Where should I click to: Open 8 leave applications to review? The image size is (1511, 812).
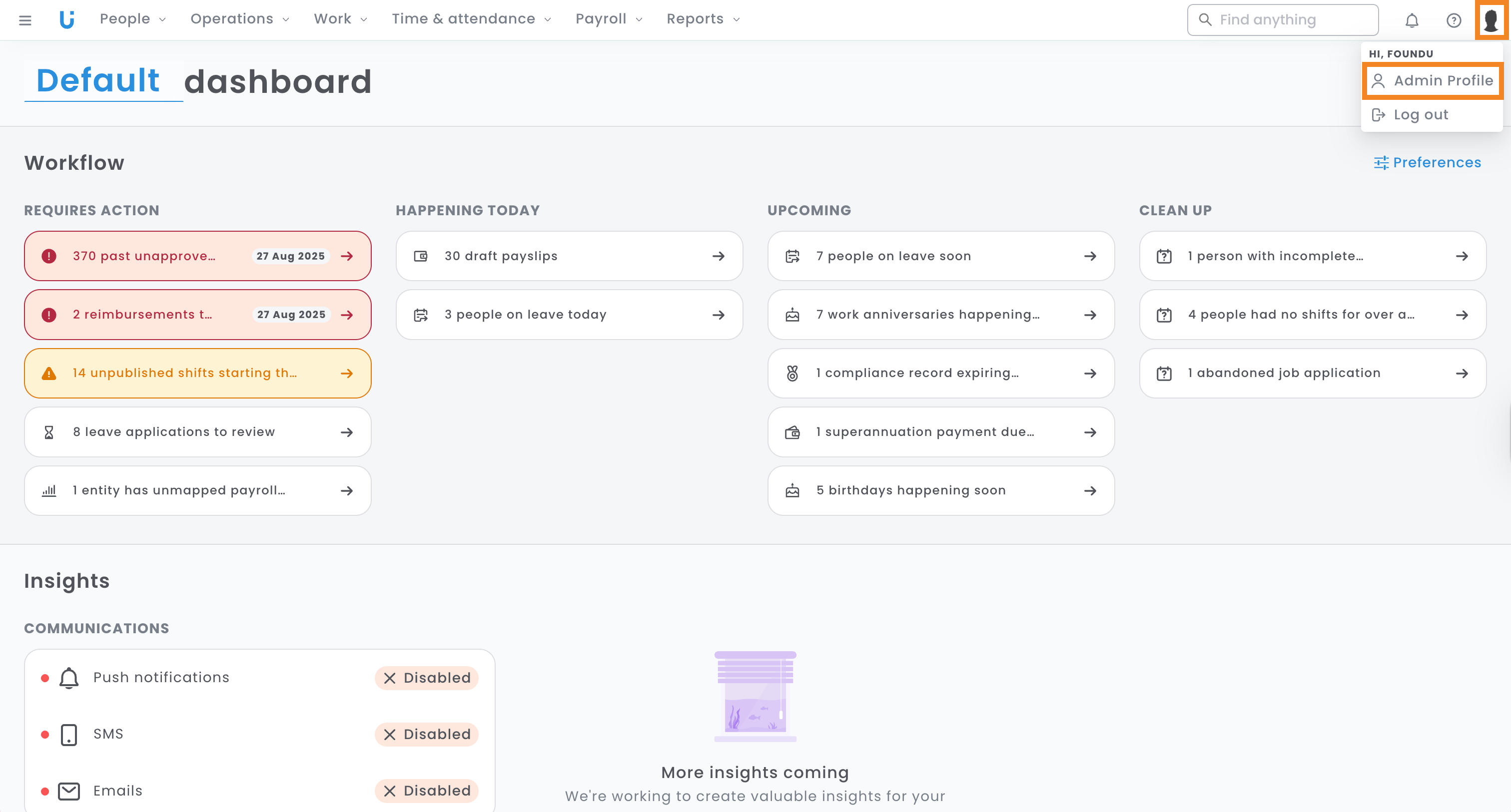pos(197,432)
